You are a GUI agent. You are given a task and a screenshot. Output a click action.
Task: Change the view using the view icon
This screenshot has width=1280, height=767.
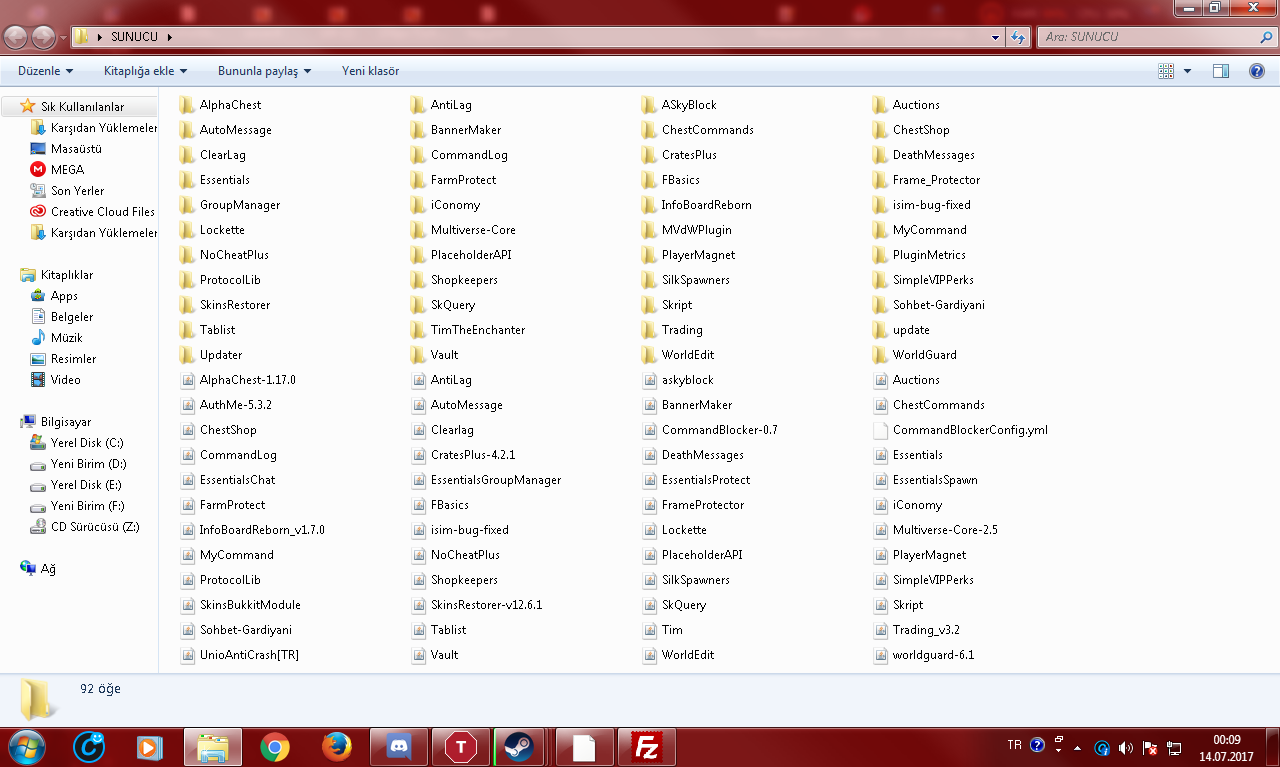[x=1166, y=71]
